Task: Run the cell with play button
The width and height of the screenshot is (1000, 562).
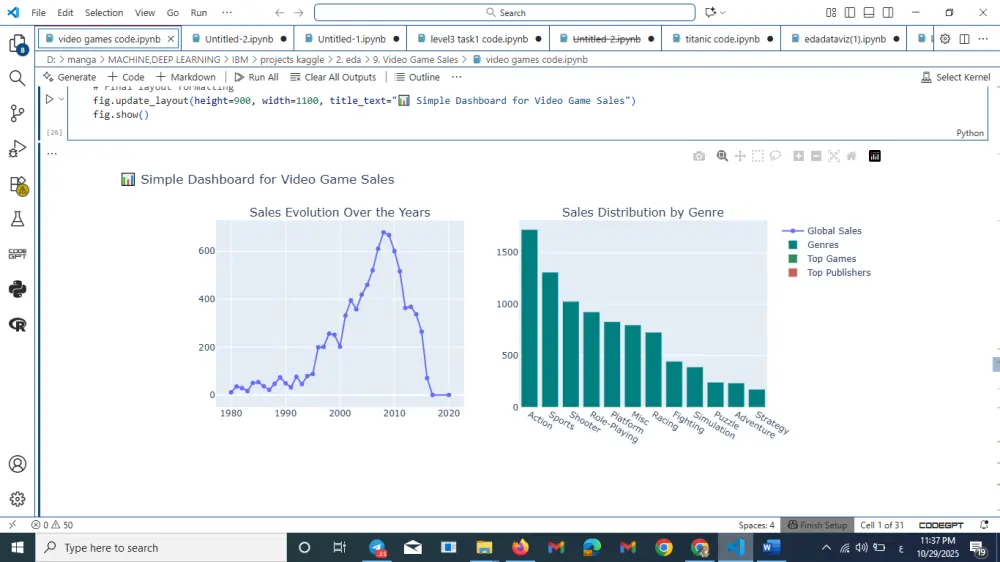Action: click(49, 100)
